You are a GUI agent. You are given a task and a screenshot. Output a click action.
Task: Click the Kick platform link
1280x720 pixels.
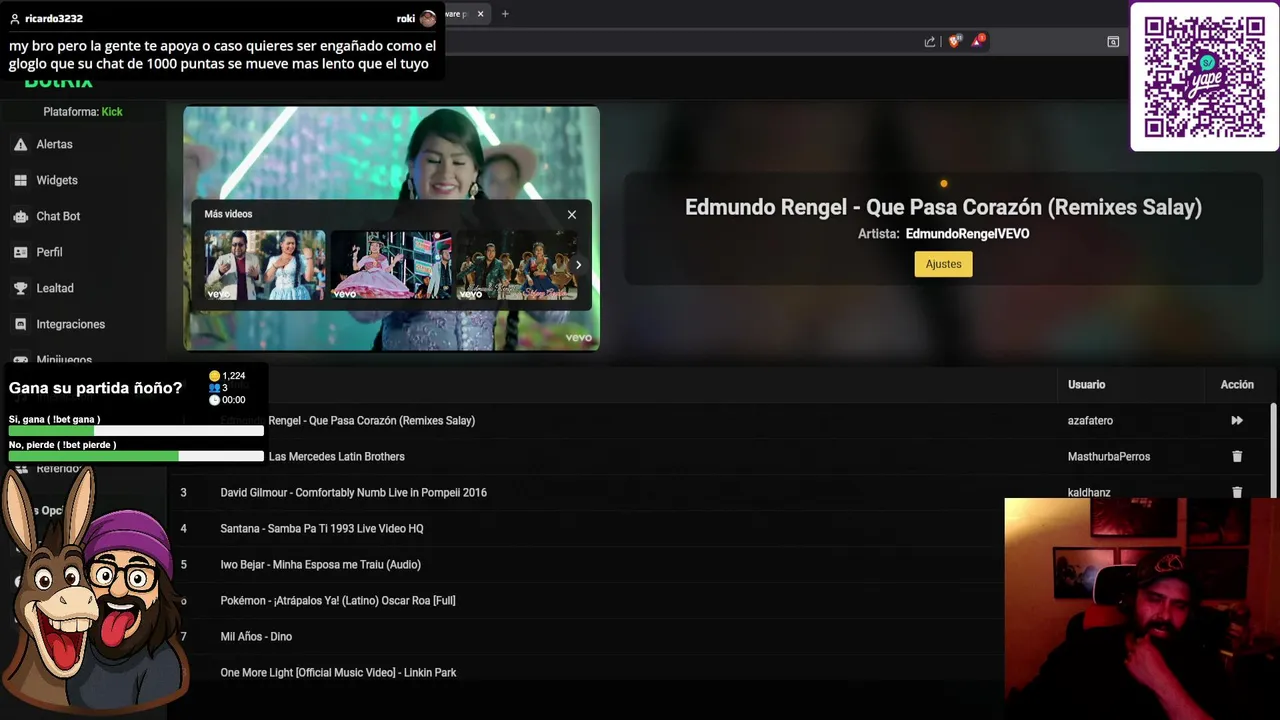coord(112,112)
